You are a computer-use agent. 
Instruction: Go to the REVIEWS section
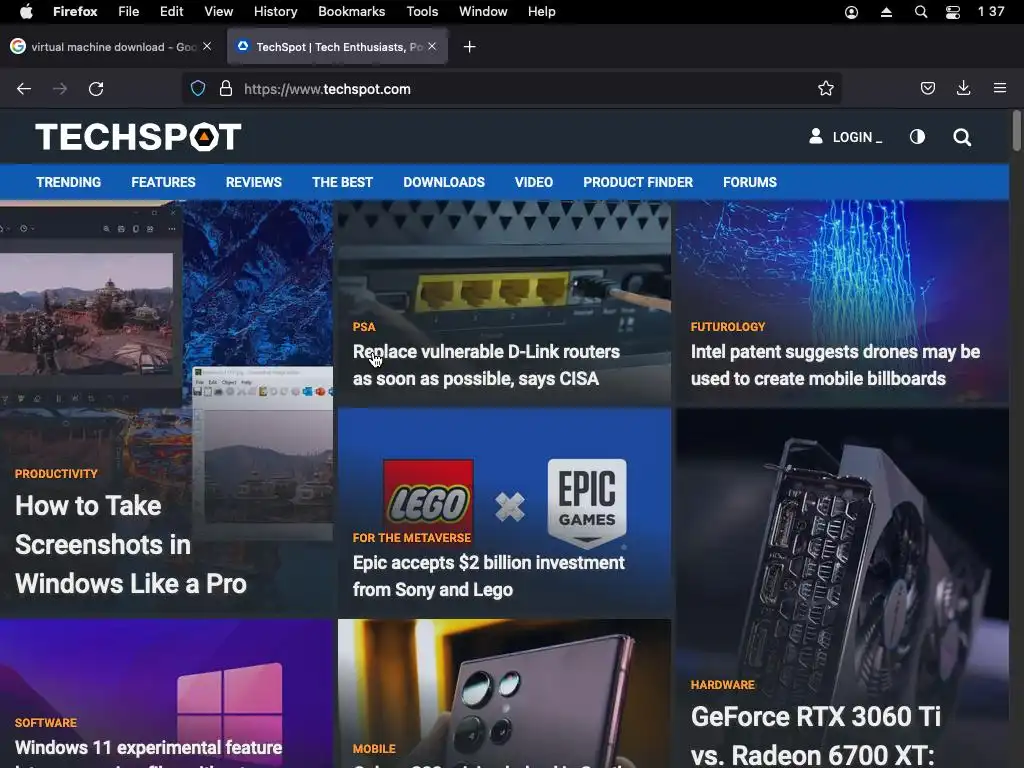tap(253, 182)
